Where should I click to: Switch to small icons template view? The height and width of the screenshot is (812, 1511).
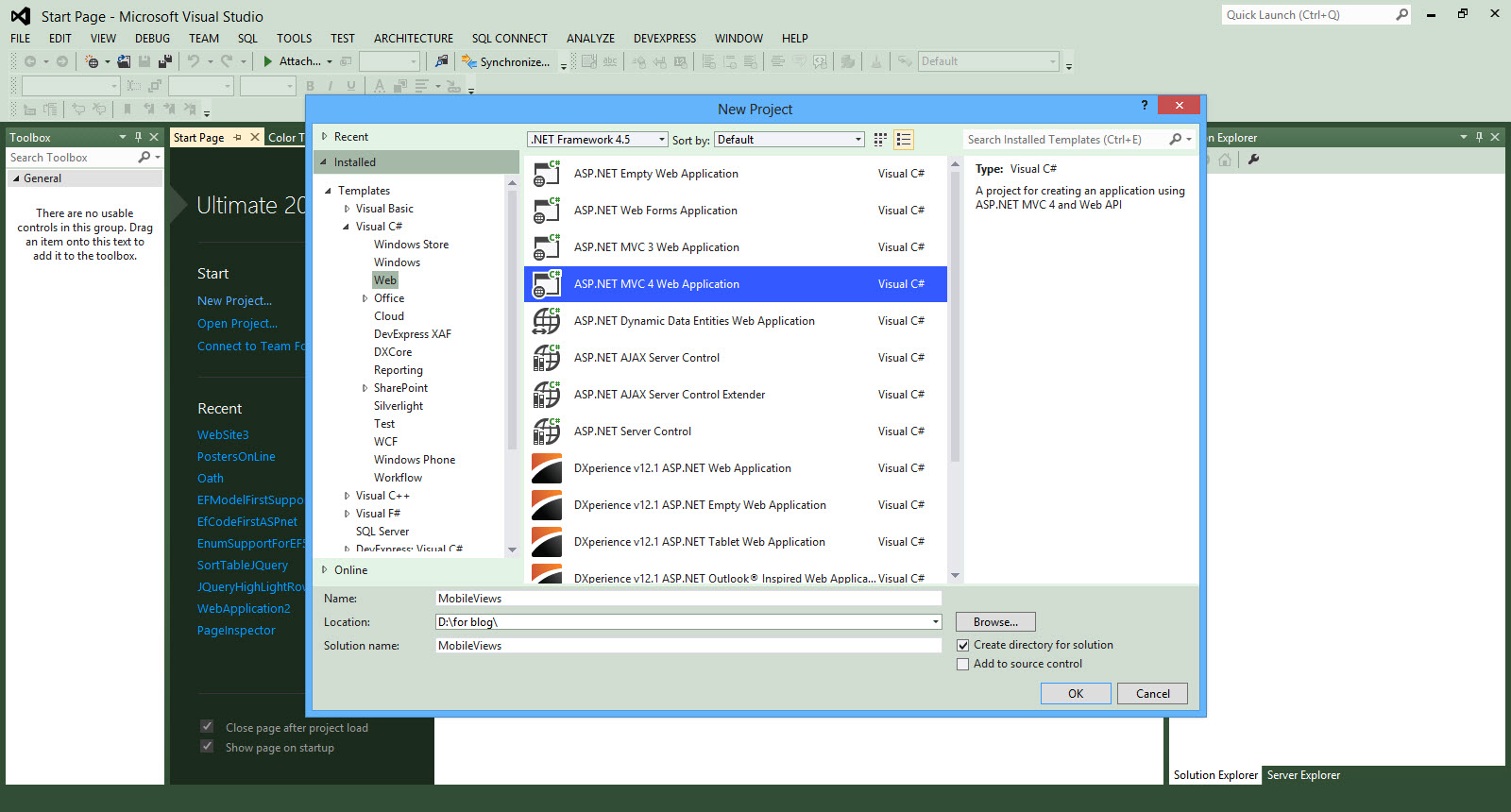[x=880, y=140]
